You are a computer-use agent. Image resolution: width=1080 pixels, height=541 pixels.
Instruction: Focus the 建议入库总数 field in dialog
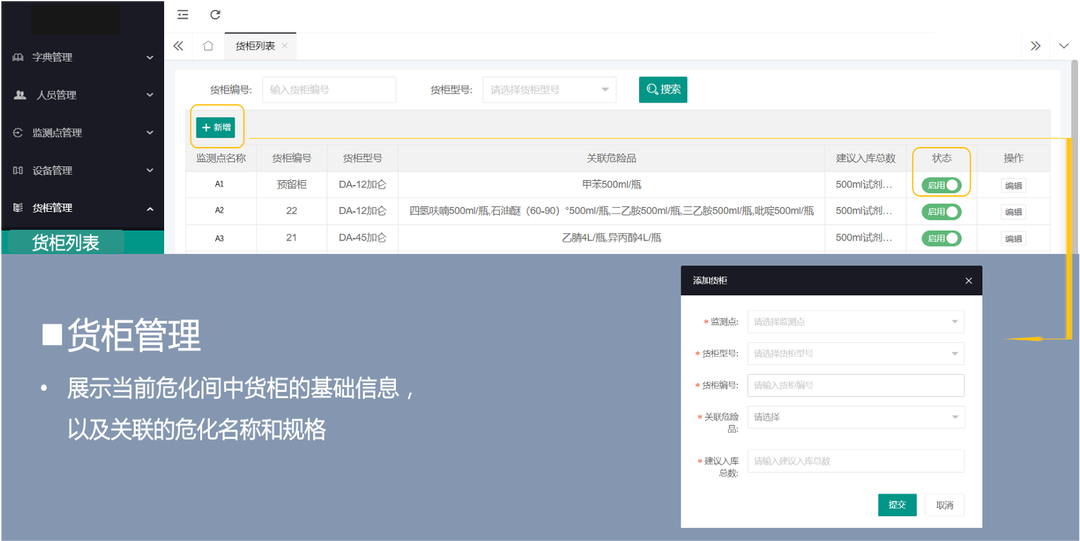[855, 461]
